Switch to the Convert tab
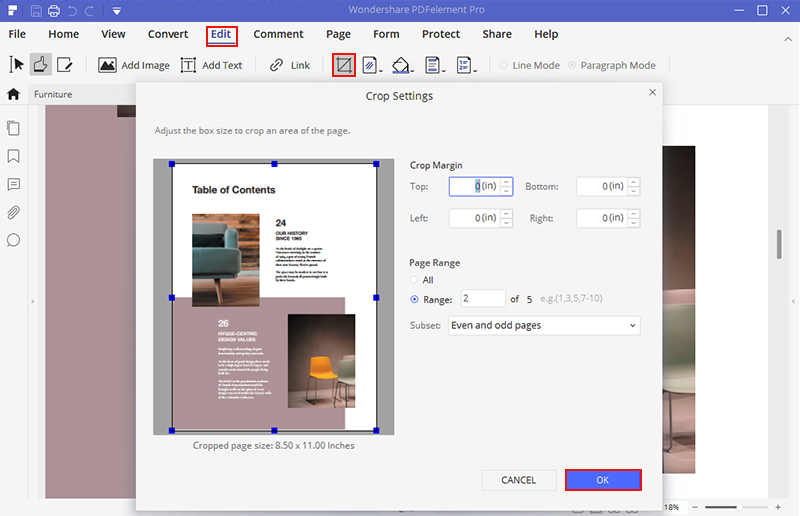This screenshot has height=516, width=800. 168,34
